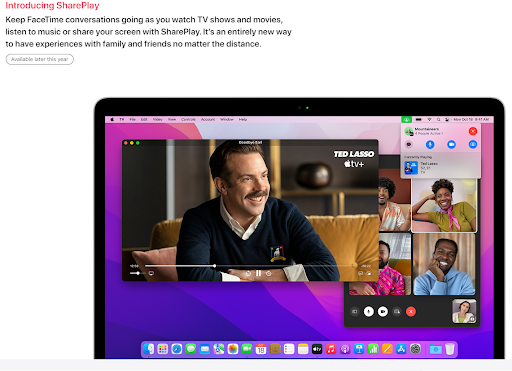
Task: Open Launchpad in the Dock
Action: (x=163, y=349)
